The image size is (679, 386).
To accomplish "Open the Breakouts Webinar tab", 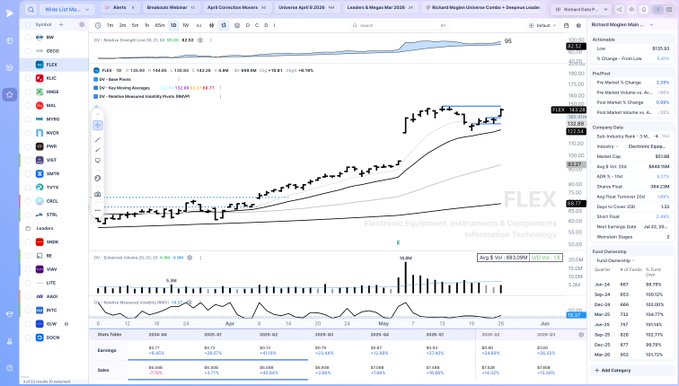I will 170,8.
